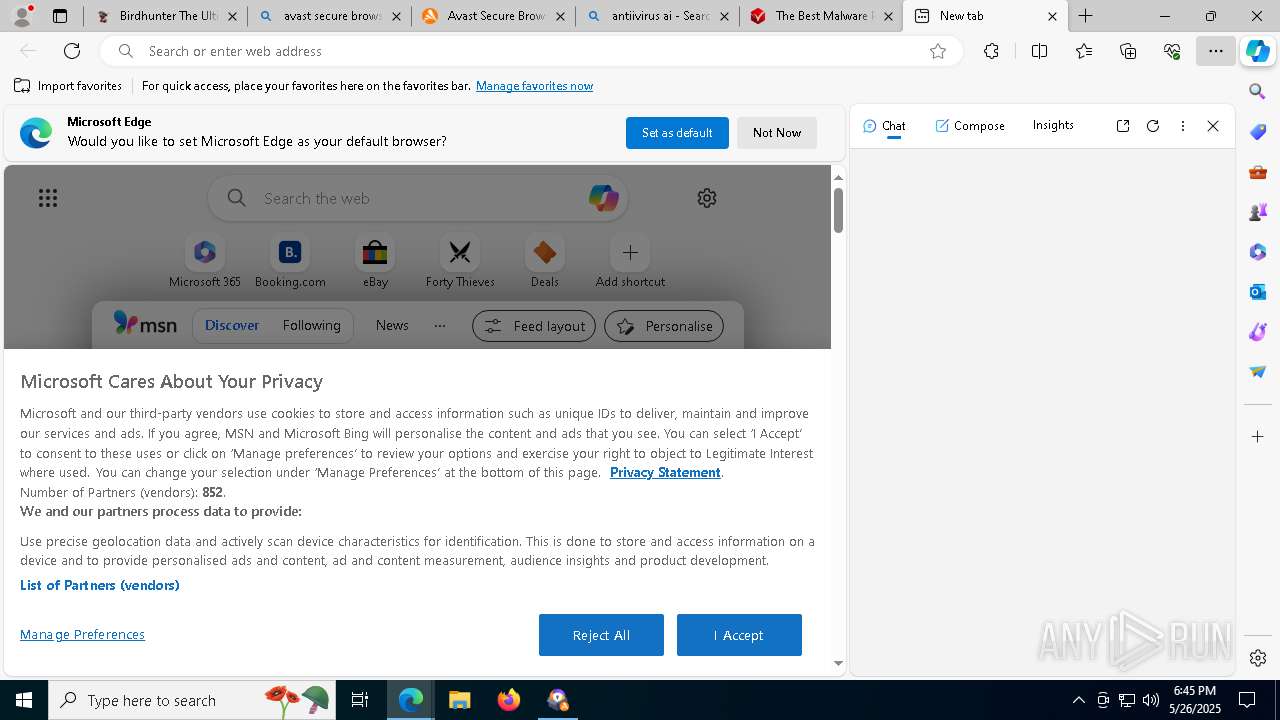Close the New tab tab
The height and width of the screenshot is (720, 1280).
[x=1052, y=16]
